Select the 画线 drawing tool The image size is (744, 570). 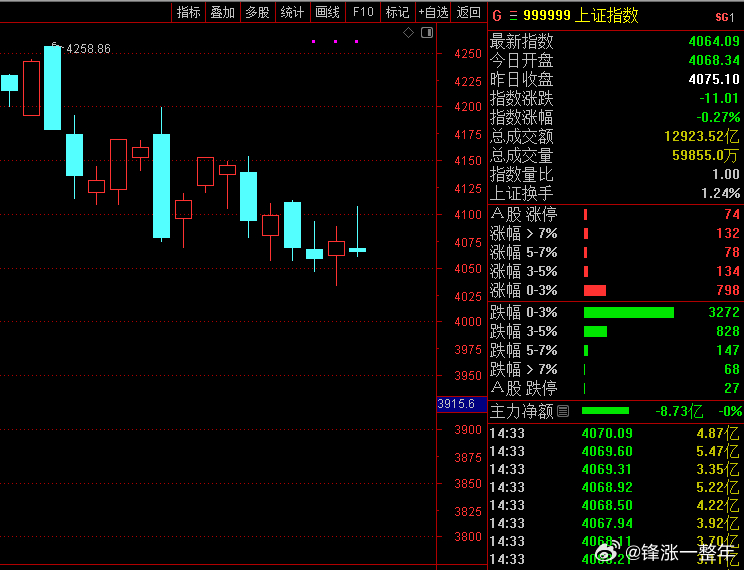point(327,12)
